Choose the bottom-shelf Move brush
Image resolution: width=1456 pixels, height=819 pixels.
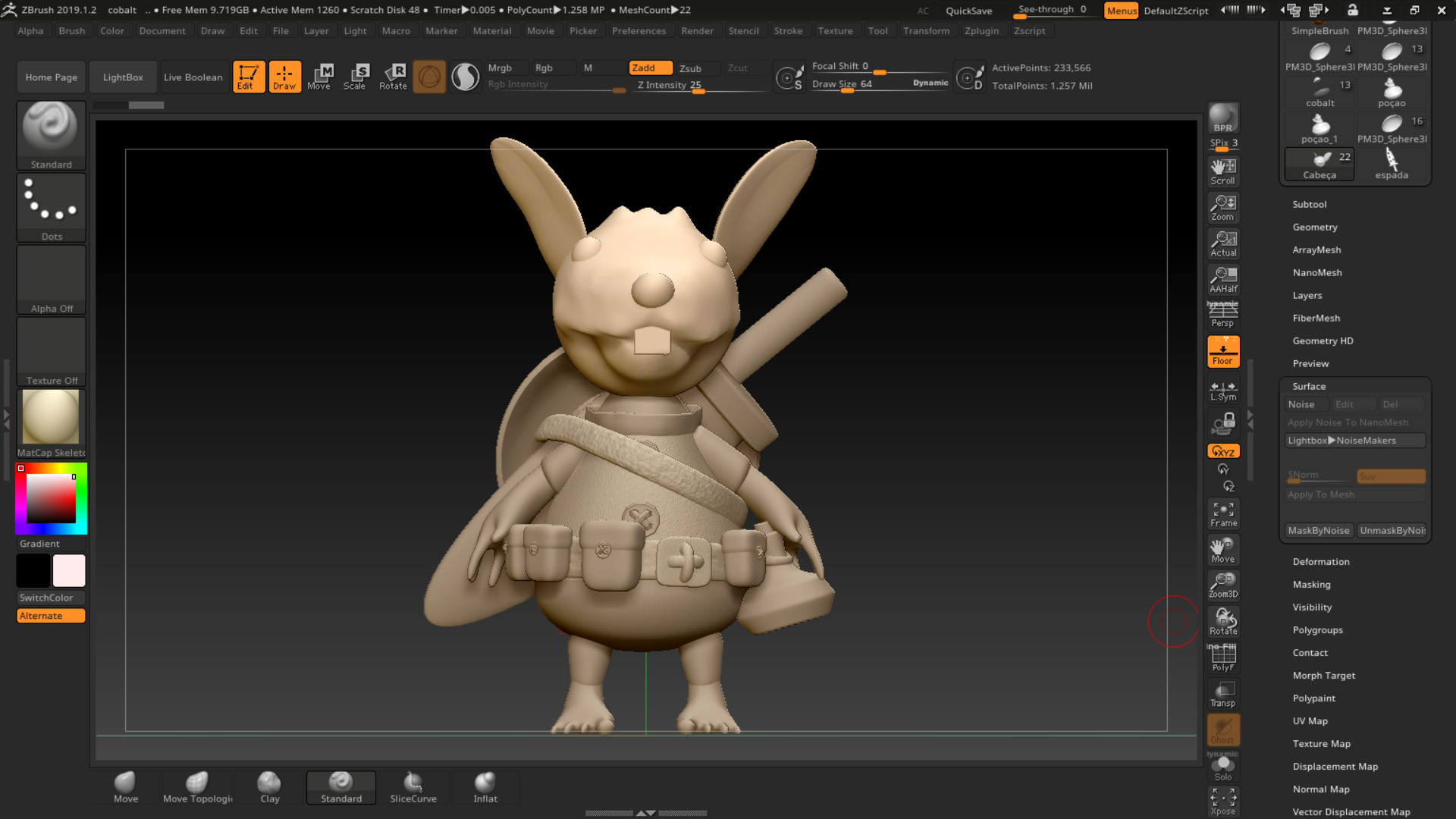click(126, 787)
